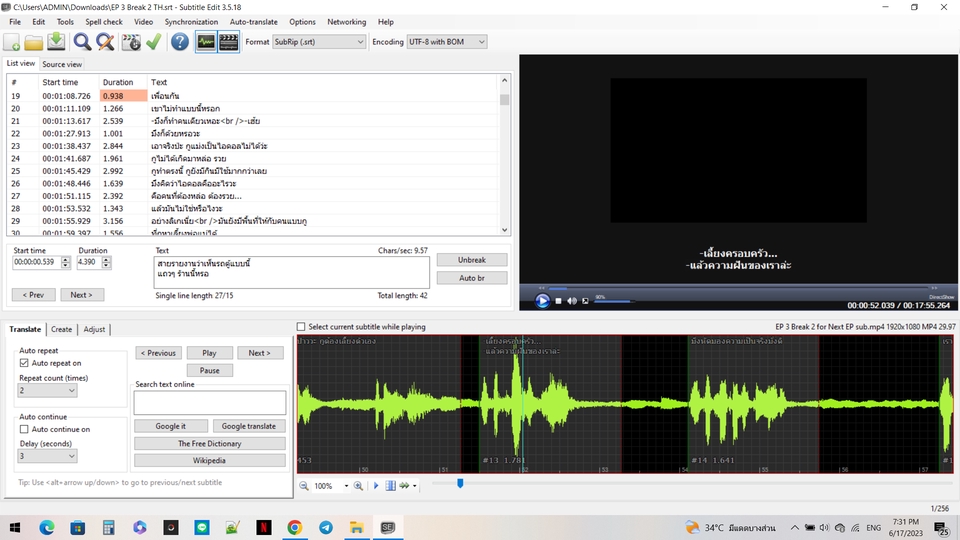This screenshot has width=960, height=540.
Task: Mute the video player volume
Action: point(572,301)
